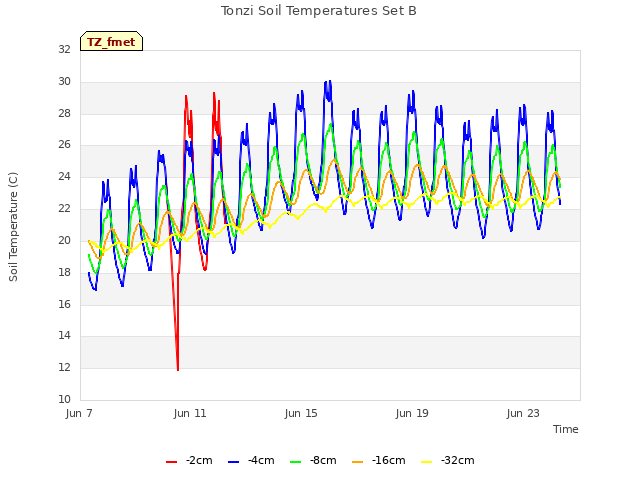Click the 22 y-axis tick label
This screenshot has height=480, width=640.
tap(64, 209)
